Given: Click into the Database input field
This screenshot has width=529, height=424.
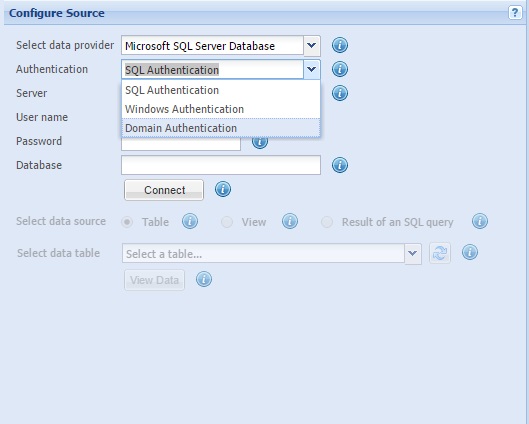Looking at the screenshot, I should point(221,165).
